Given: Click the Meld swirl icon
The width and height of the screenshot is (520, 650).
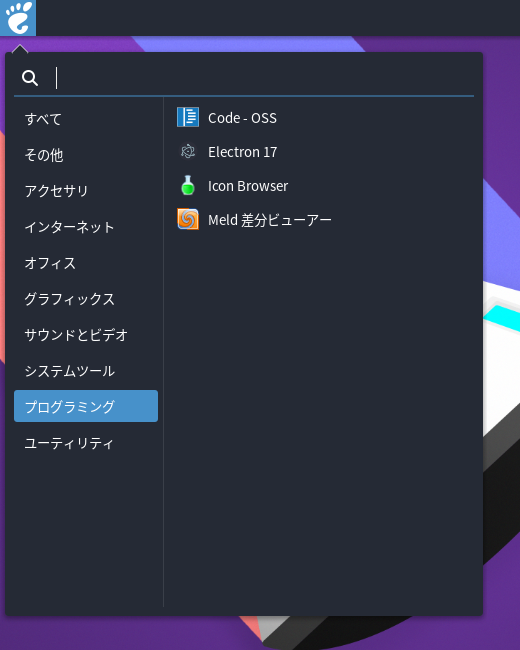Looking at the screenshot, I should 188,219.
